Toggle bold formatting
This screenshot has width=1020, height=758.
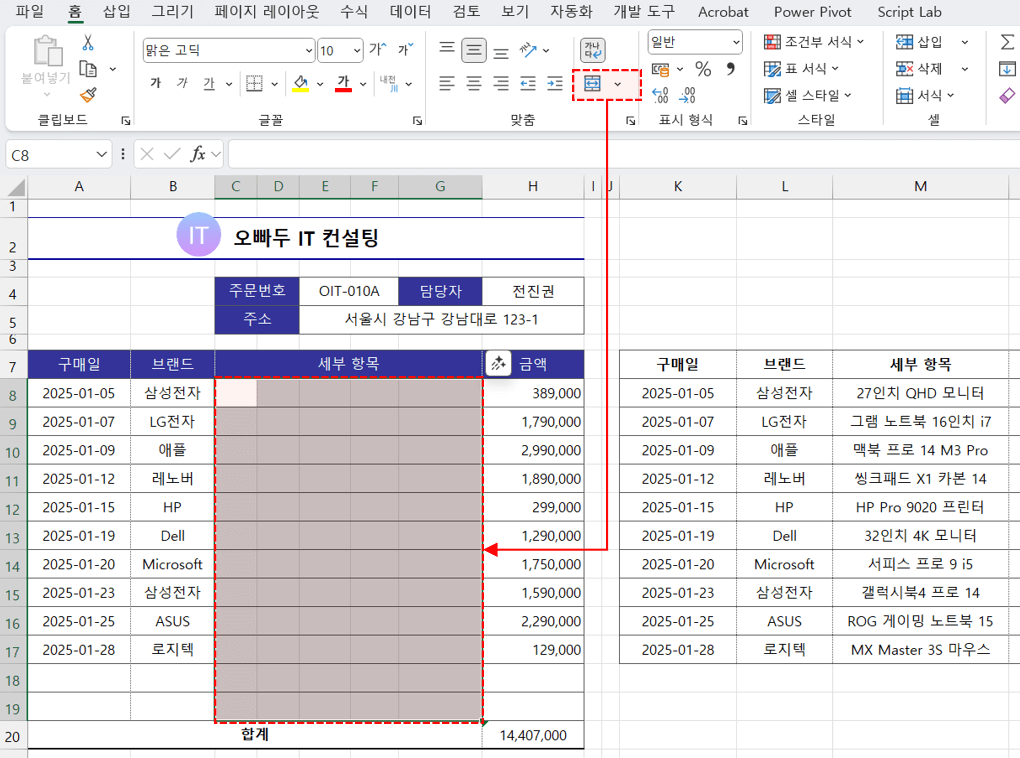pos(155,84)
